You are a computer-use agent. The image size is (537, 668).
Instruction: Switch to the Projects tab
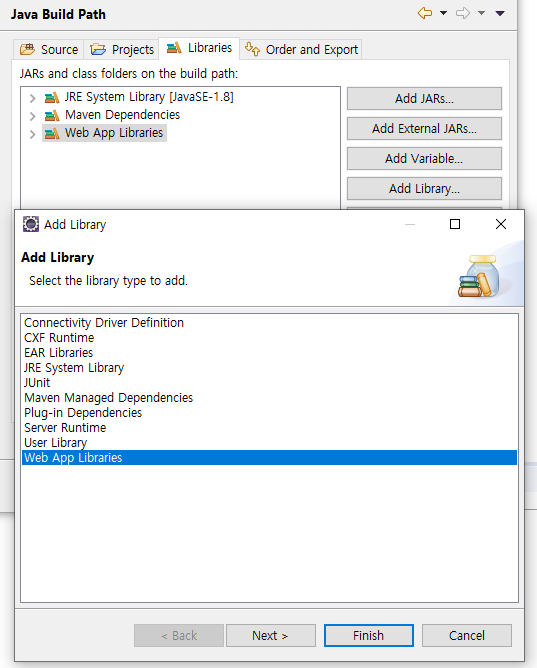(121, 49)
